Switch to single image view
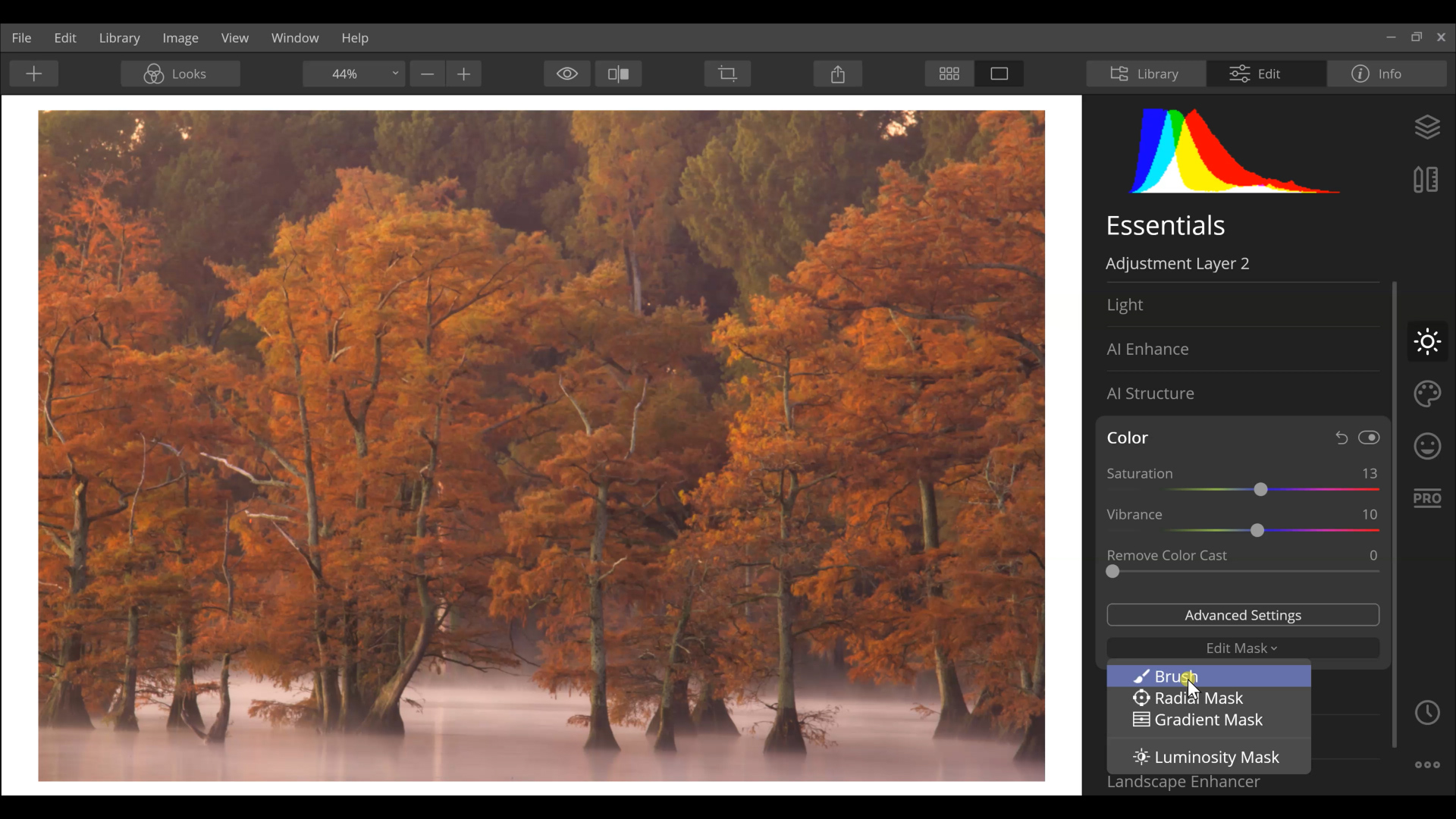The width and height of the screenshot is (1456, 819). [x=999, y=74]
